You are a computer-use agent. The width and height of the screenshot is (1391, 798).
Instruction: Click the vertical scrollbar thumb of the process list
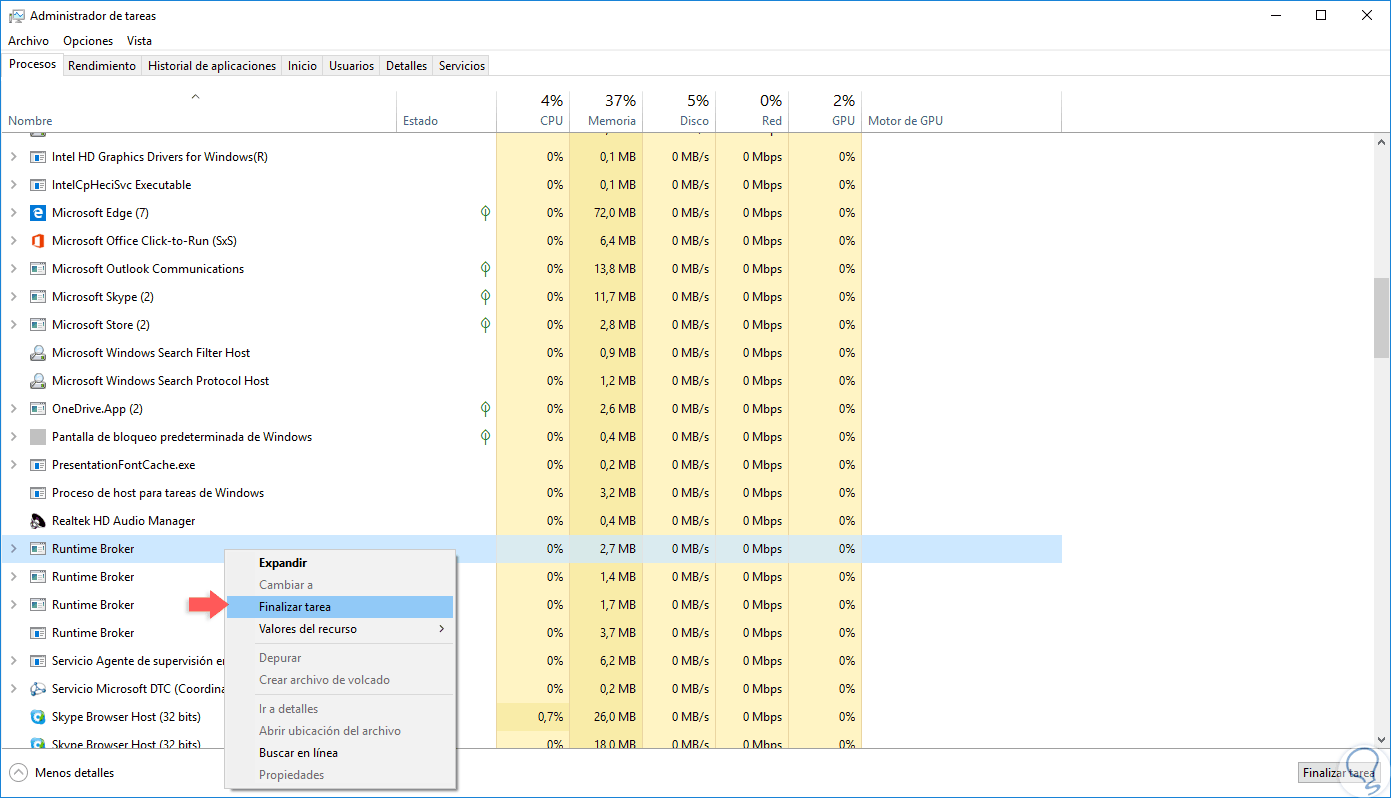[x=1382, y=317]
